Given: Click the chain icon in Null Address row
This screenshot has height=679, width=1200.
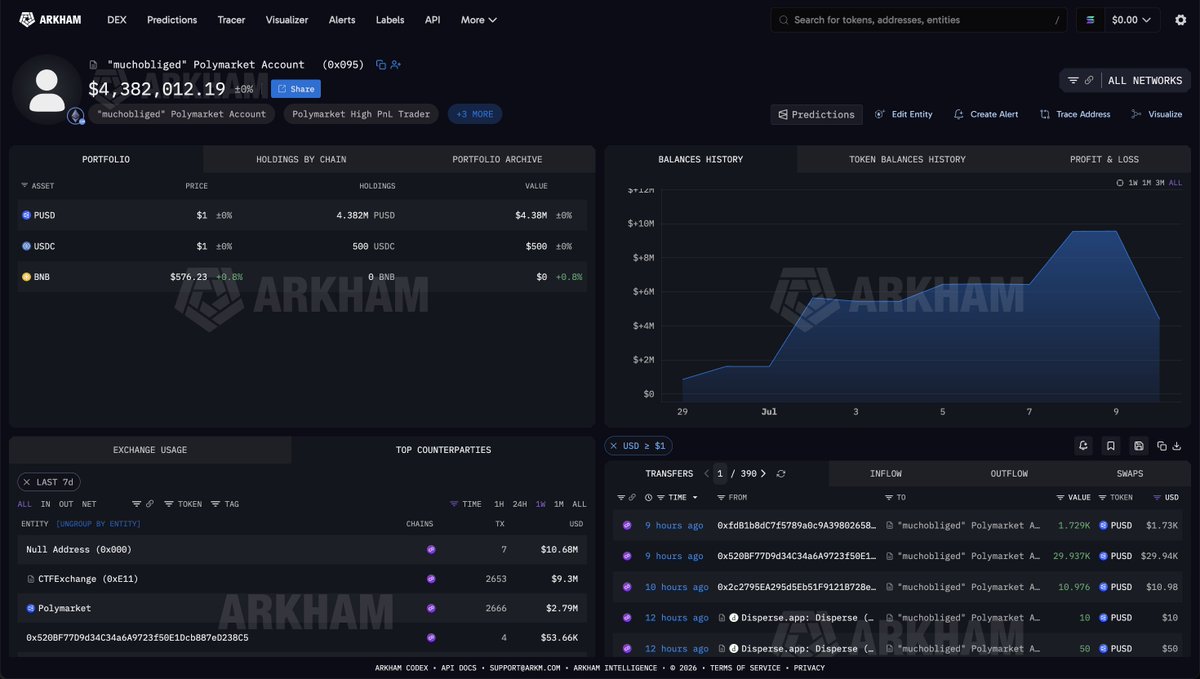Looking at the screenshot, I should 431,549.
